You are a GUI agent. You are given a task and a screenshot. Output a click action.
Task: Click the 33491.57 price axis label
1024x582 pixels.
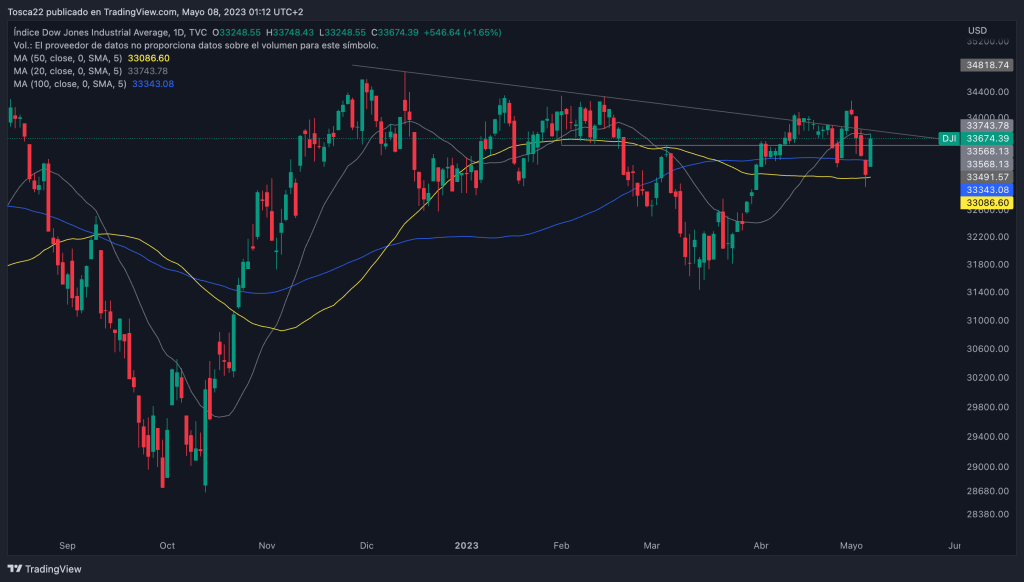tap(985, 176)
